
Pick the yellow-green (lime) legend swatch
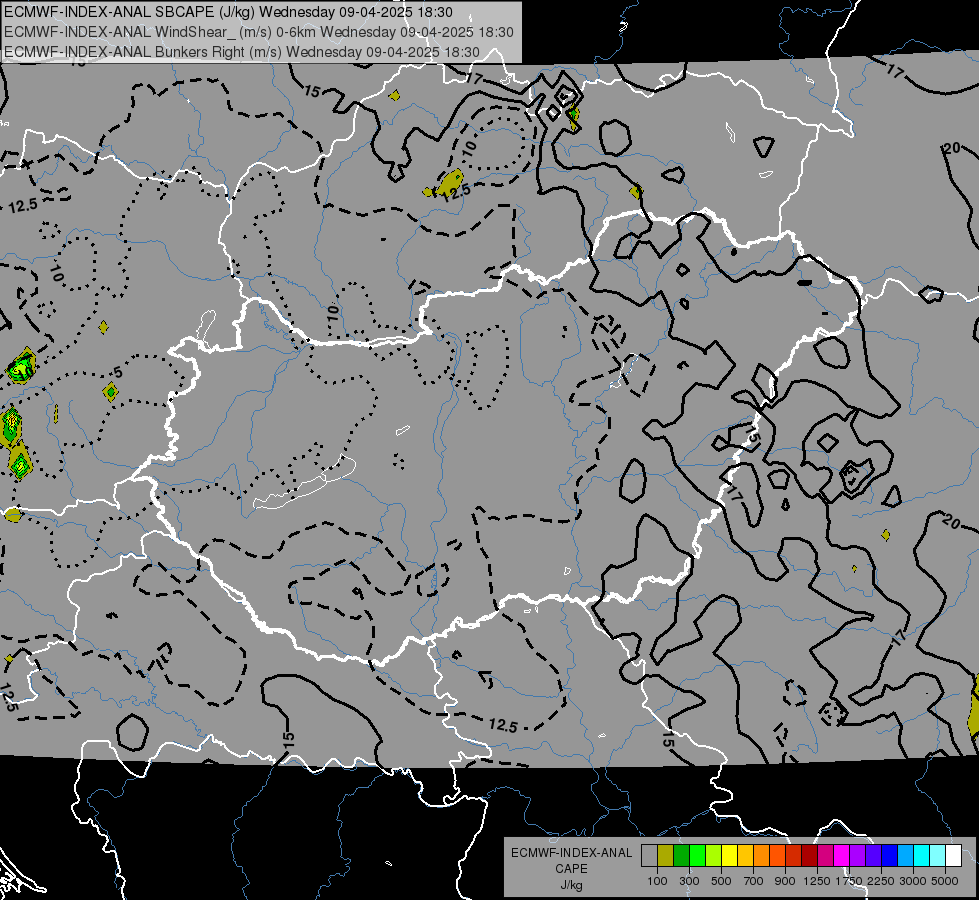tap(714, 856)
